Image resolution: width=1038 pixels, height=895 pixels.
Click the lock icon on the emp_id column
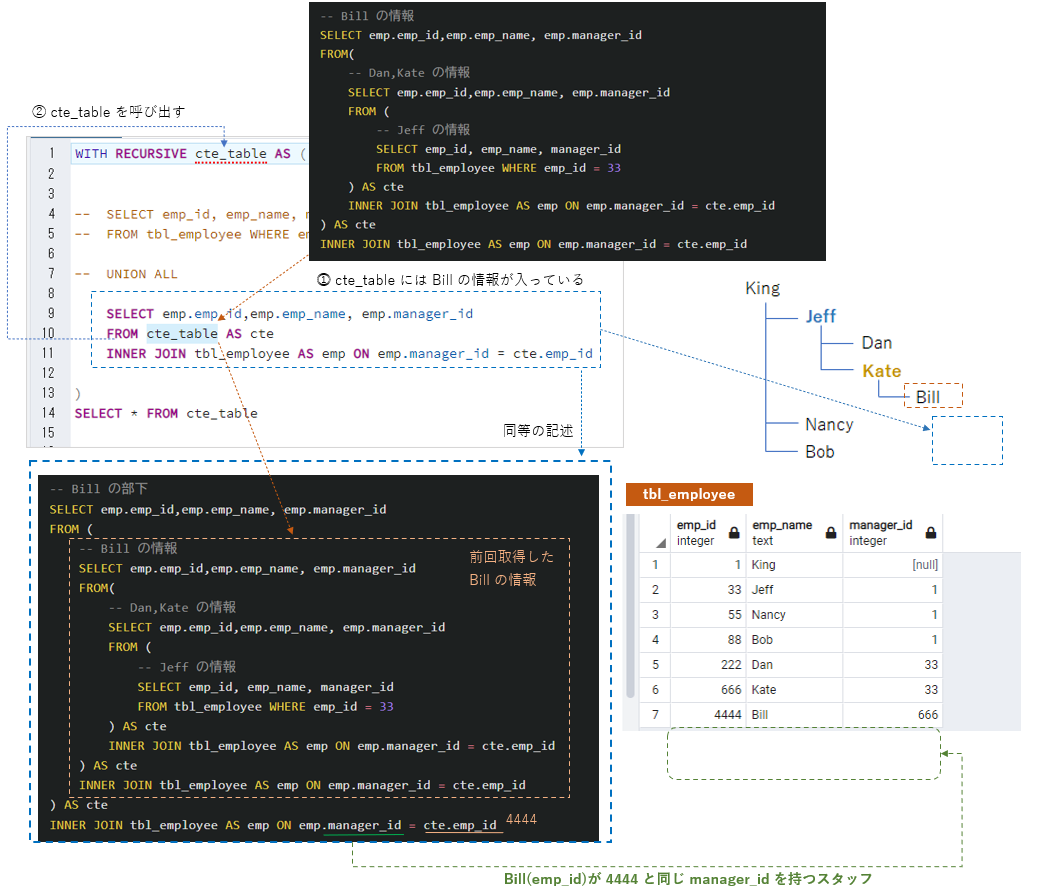click(x=733, y=532)
